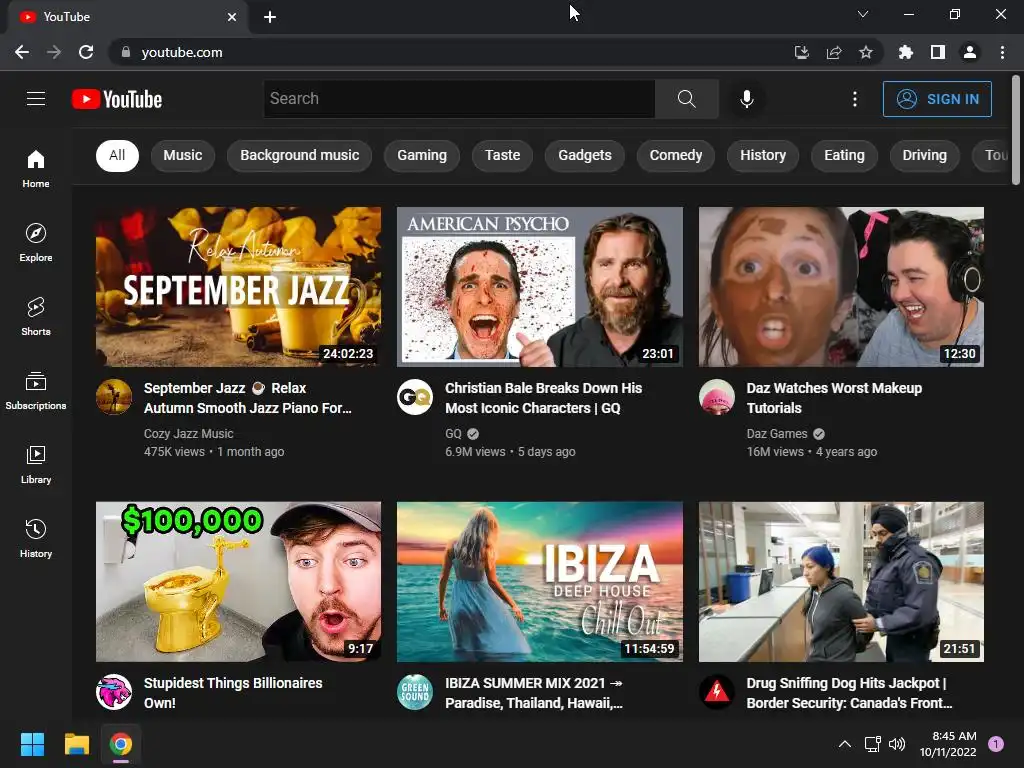Image resolution: width=1024 pixels, height=768 pixels.
Task: Go to Home in sidebar
Action: 36,169
